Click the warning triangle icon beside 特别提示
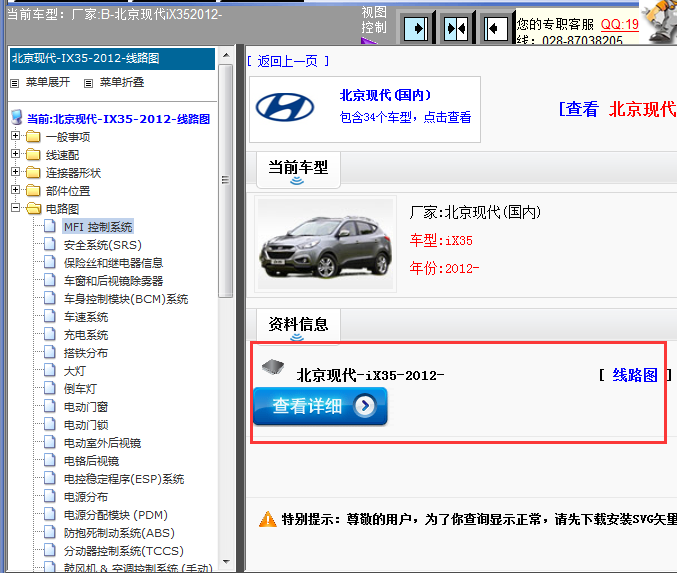 point(268,519)
